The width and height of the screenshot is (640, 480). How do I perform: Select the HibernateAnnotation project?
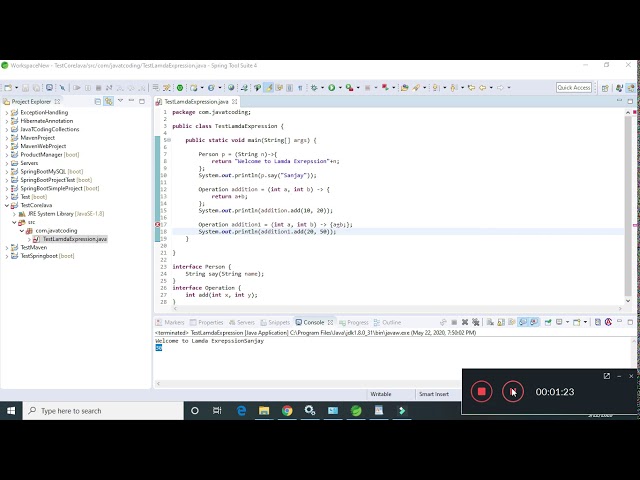pos(47,121)
